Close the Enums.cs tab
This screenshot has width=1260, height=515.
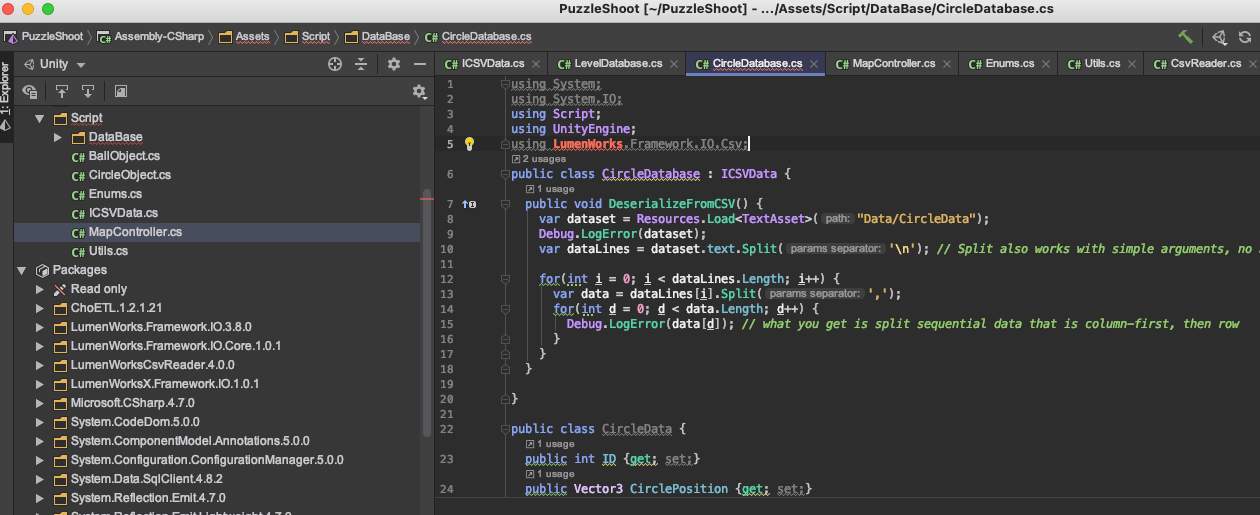tap(1045, 64)
